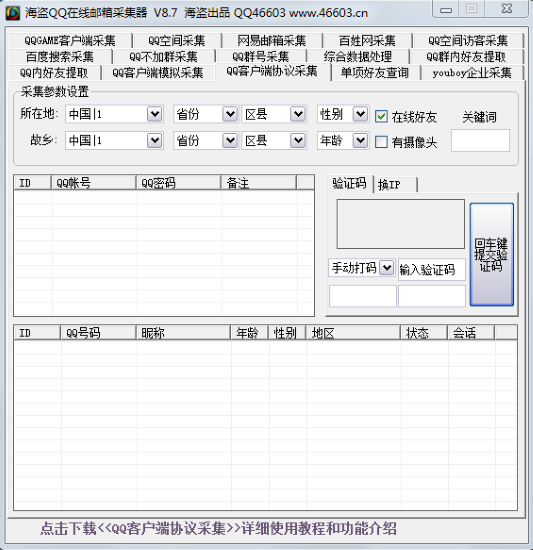Viewport: 533px width, 550px height.
Task: Click the 输入验证码 text field
Action: coord(432,269)
